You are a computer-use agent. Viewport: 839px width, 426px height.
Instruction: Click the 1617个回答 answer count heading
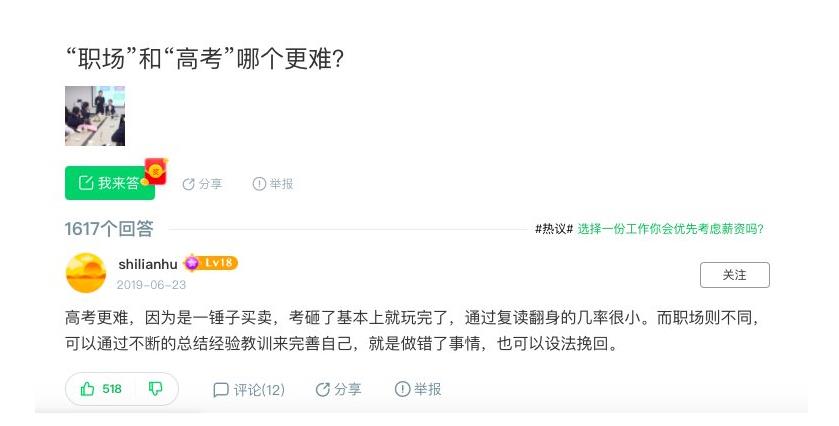(x=109, y=229)
